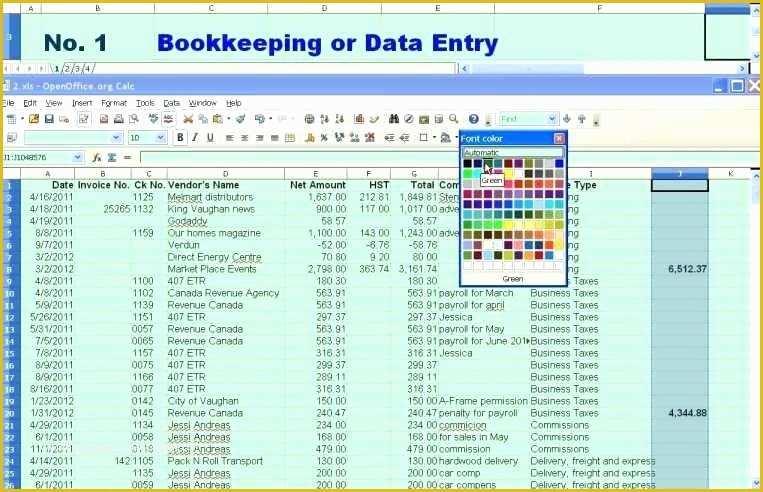Toggle Bold formatting
The image size is (763, 492).
click(180, 138)
